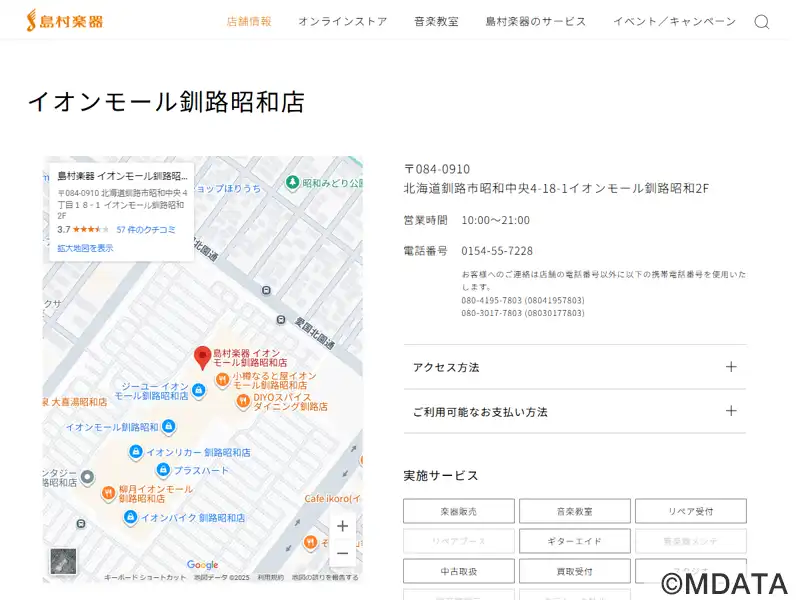Click the イオンバイク shop marker
Screen dimensions: 800x600
point(131,517)
